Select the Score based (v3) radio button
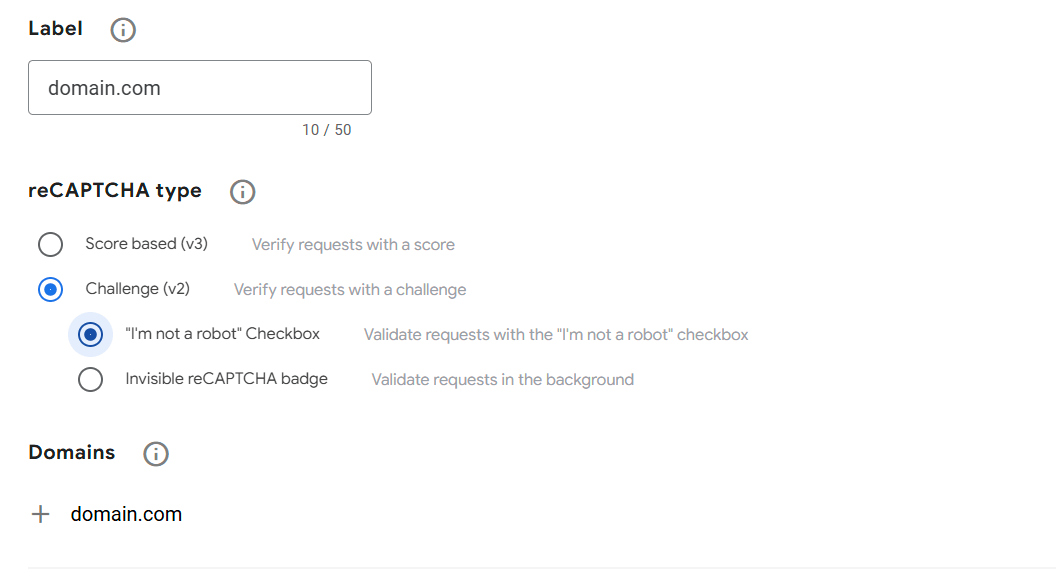The height and width of the screenshot is (573, 1056). 50,245
